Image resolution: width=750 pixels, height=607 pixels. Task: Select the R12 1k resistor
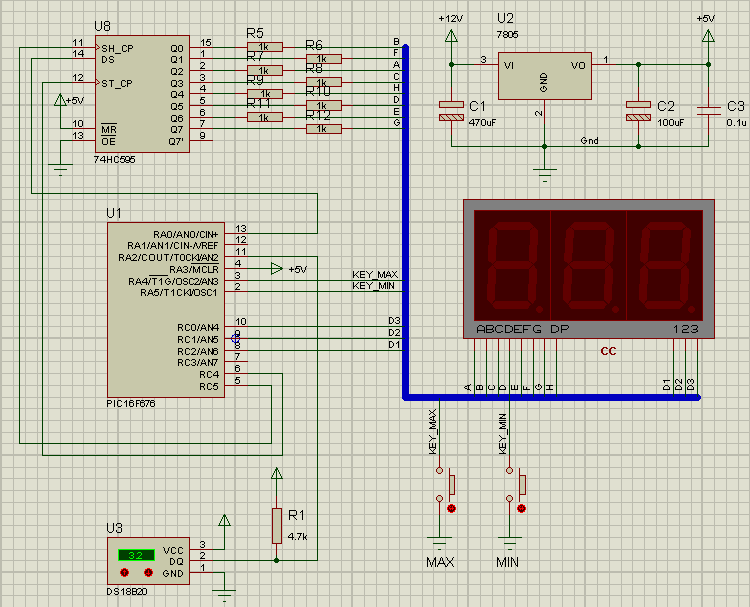point(323,128)
